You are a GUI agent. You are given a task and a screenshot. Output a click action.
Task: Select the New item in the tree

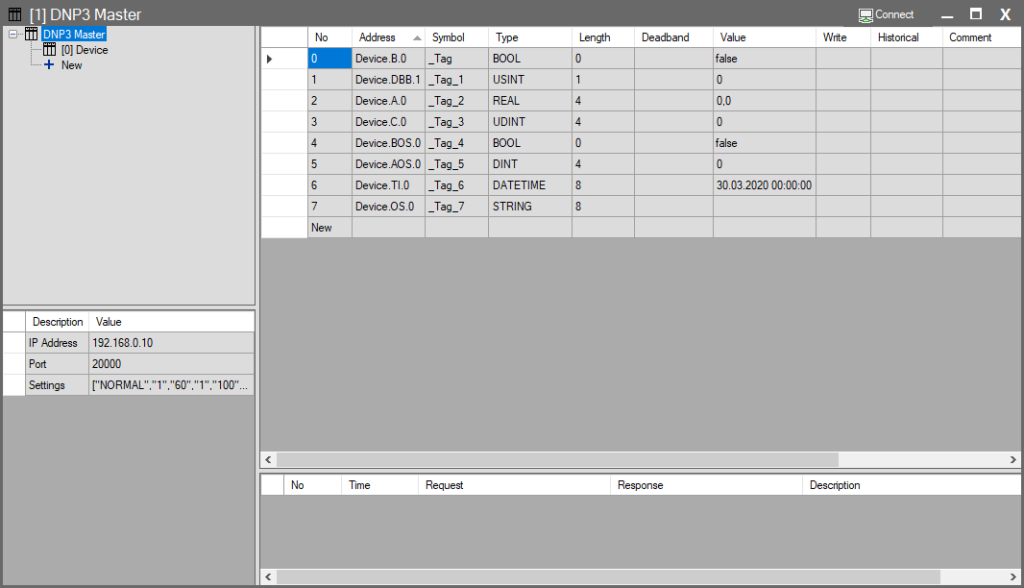pos(72,65)
